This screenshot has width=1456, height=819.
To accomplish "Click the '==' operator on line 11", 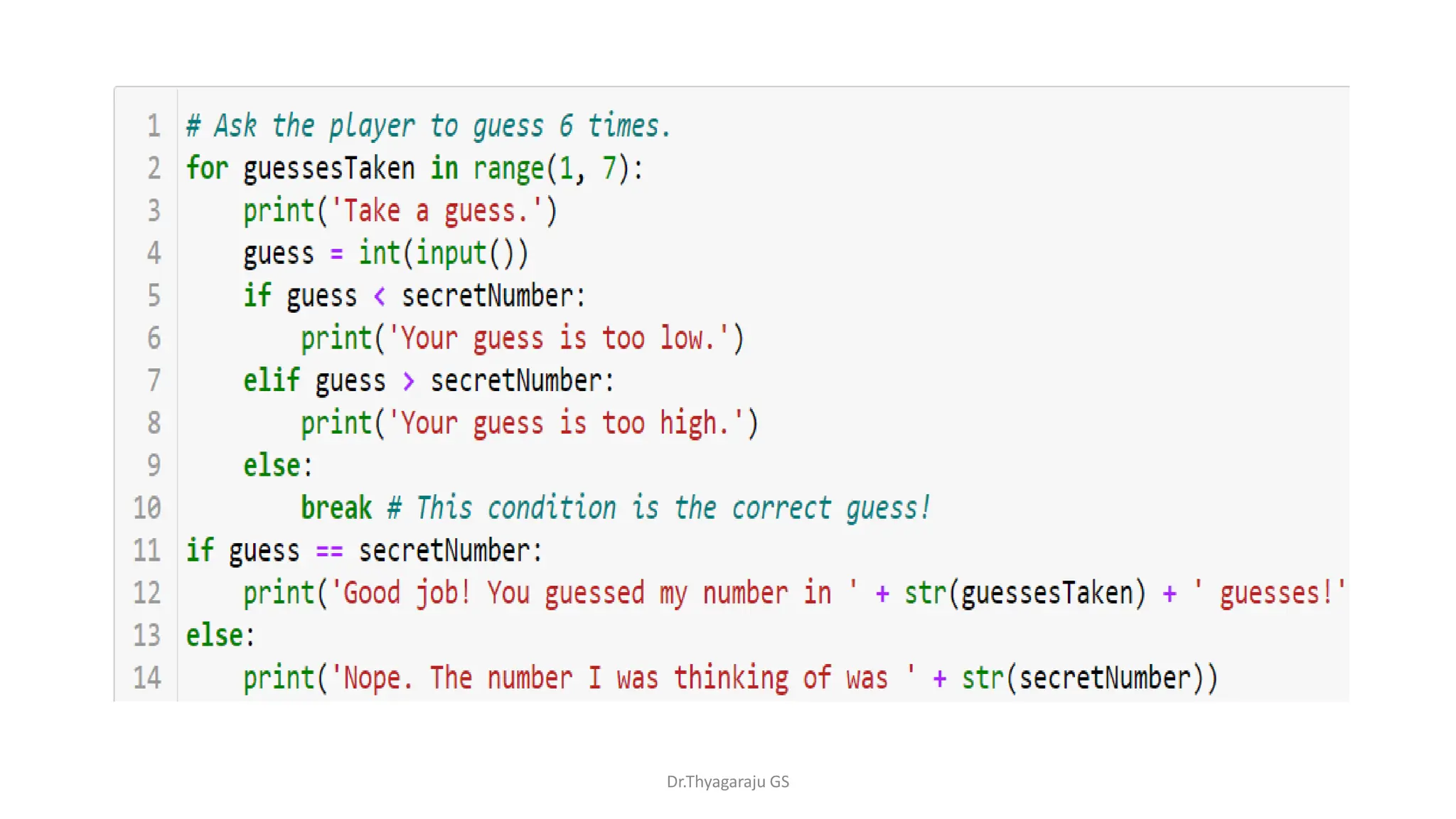I will pos(329,551).
